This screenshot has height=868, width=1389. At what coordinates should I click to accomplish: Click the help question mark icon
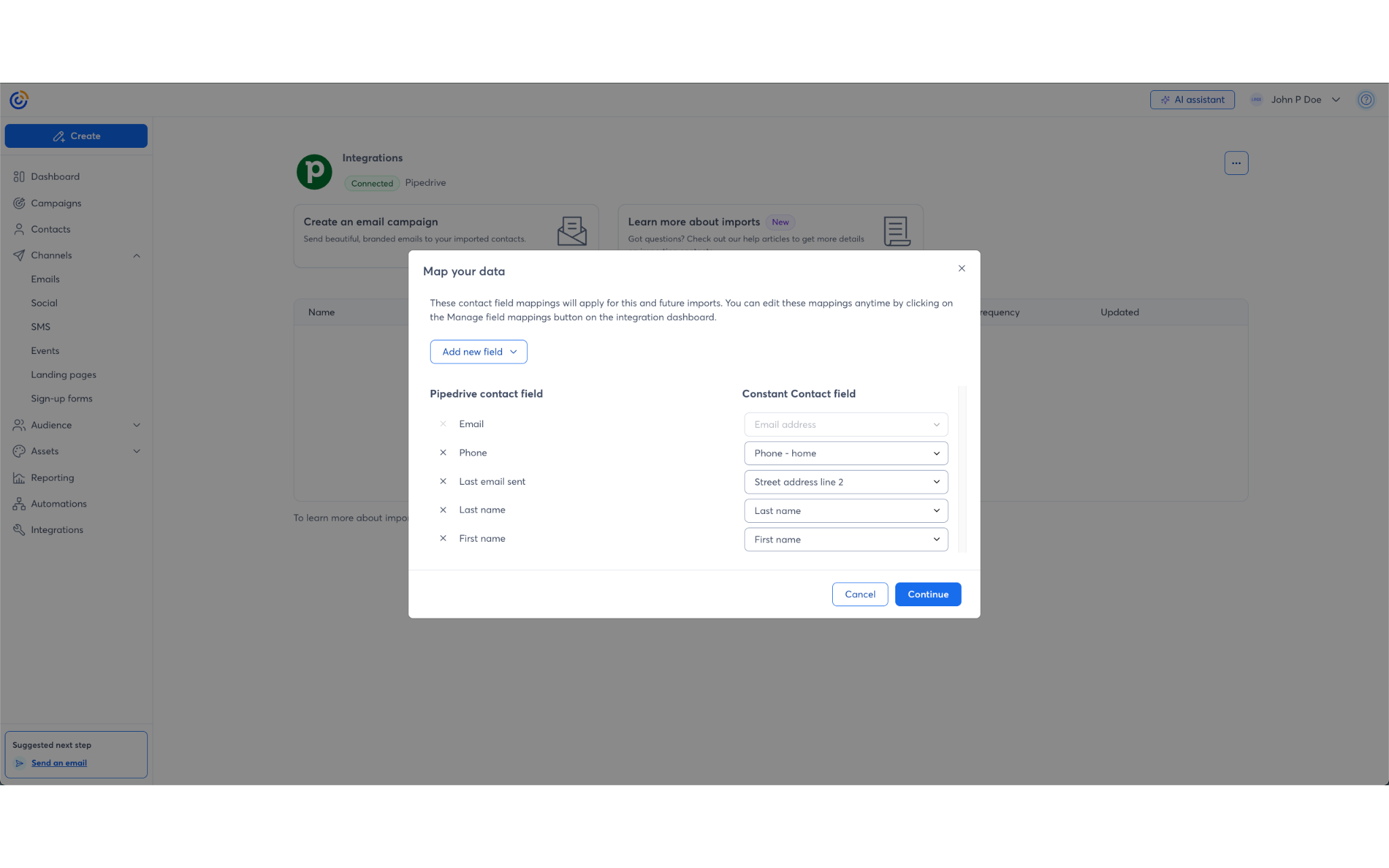(1366, 100)
